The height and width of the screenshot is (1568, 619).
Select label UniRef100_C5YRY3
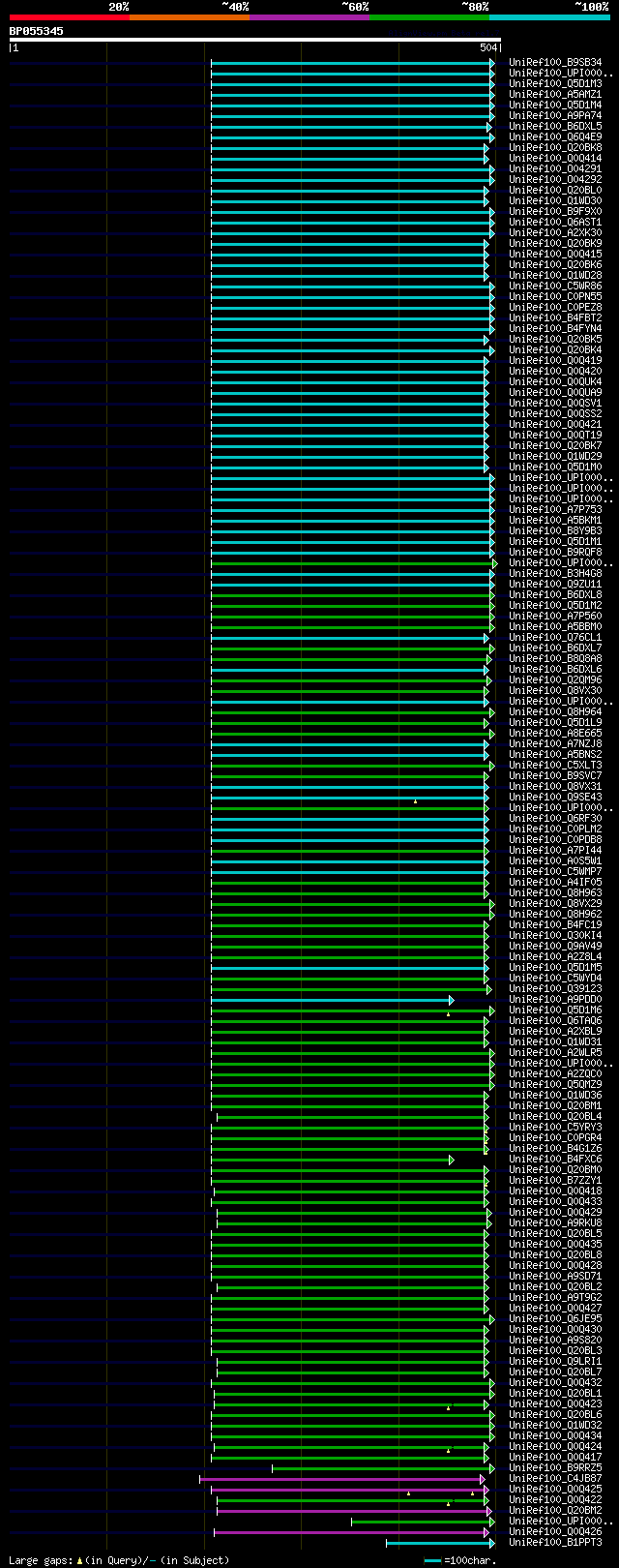click(x=555, y=1128)
